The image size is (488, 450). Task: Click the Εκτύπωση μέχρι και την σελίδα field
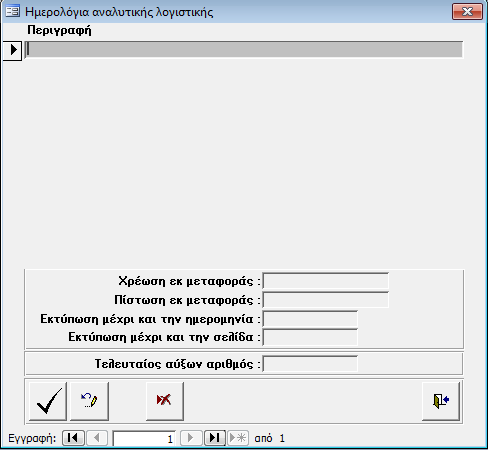coord(310,337)
